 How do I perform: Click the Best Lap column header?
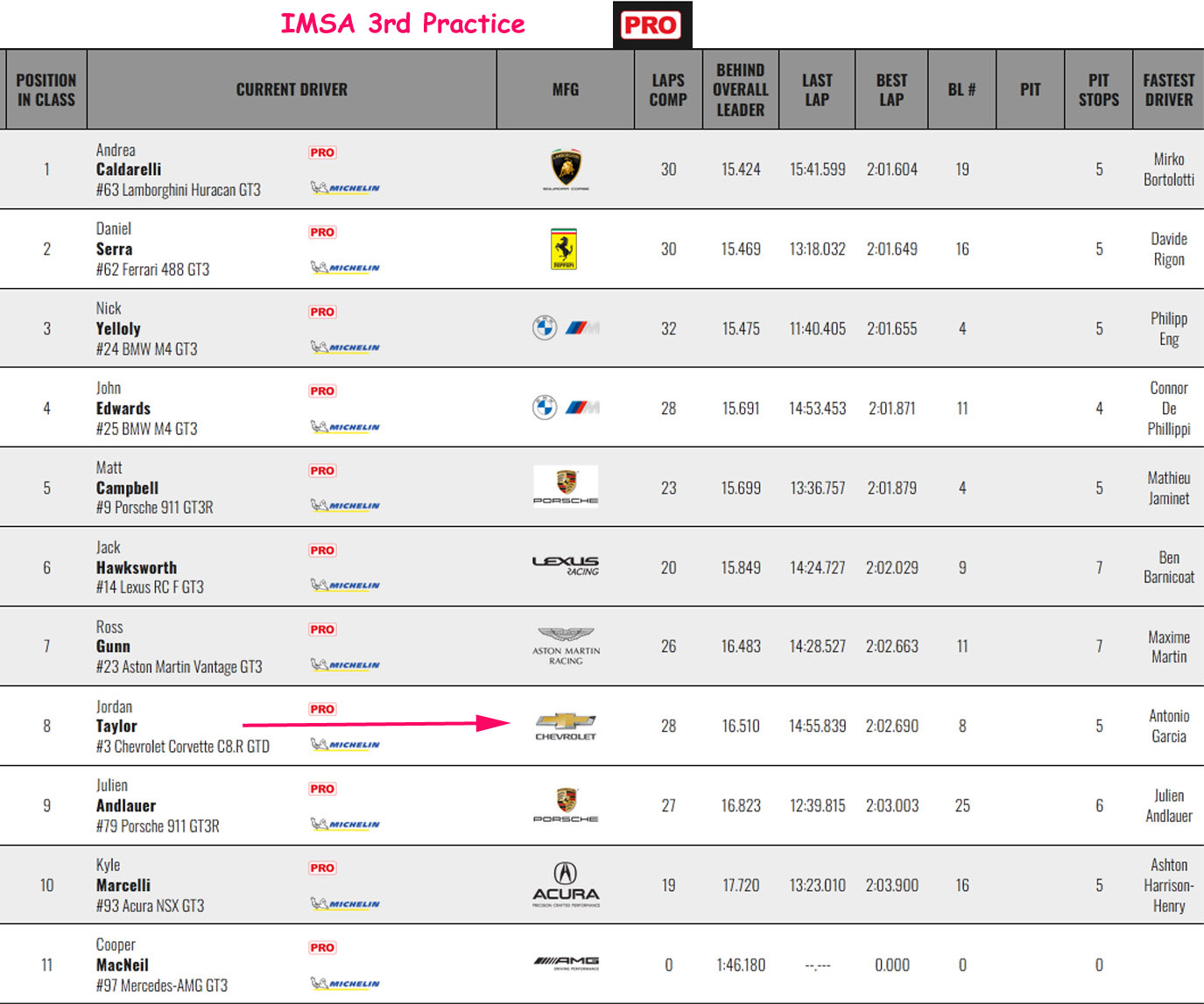coord(891,89)
